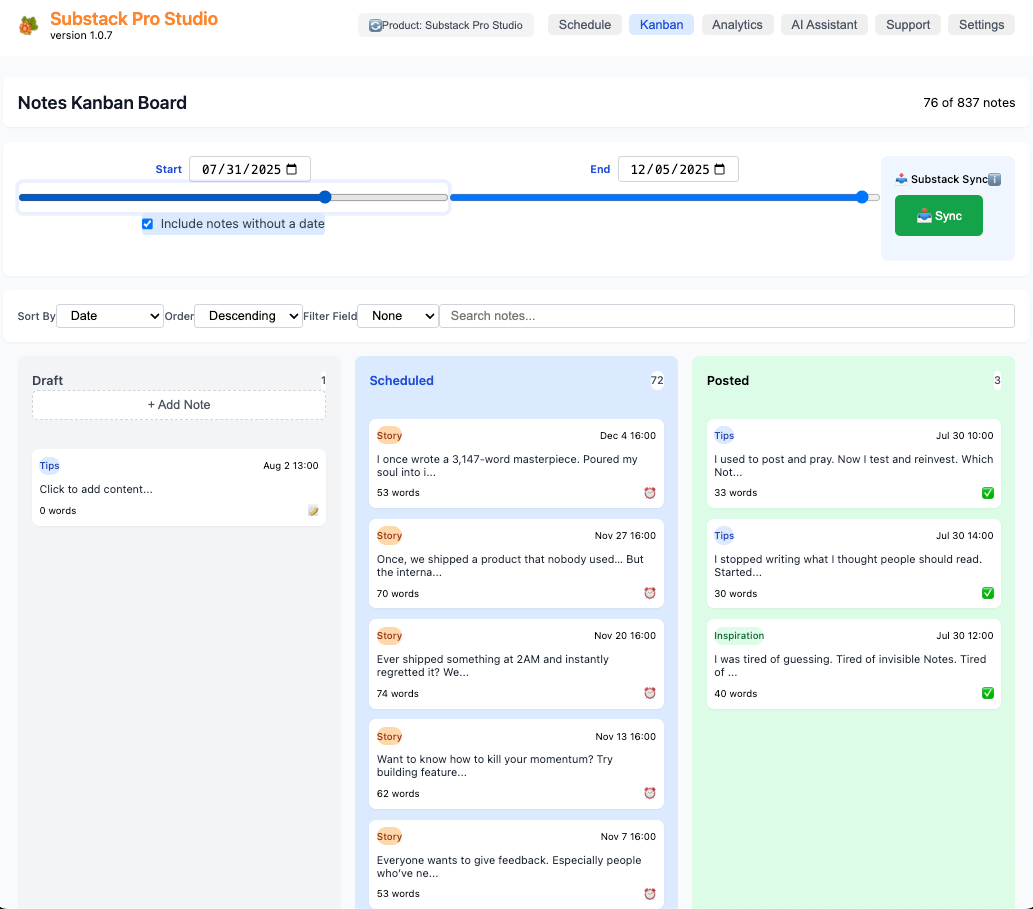Viewport: 1033px width, 909px height.
Task: Click the Substack Pro Studio logo icon
Action: coord(28,26)
